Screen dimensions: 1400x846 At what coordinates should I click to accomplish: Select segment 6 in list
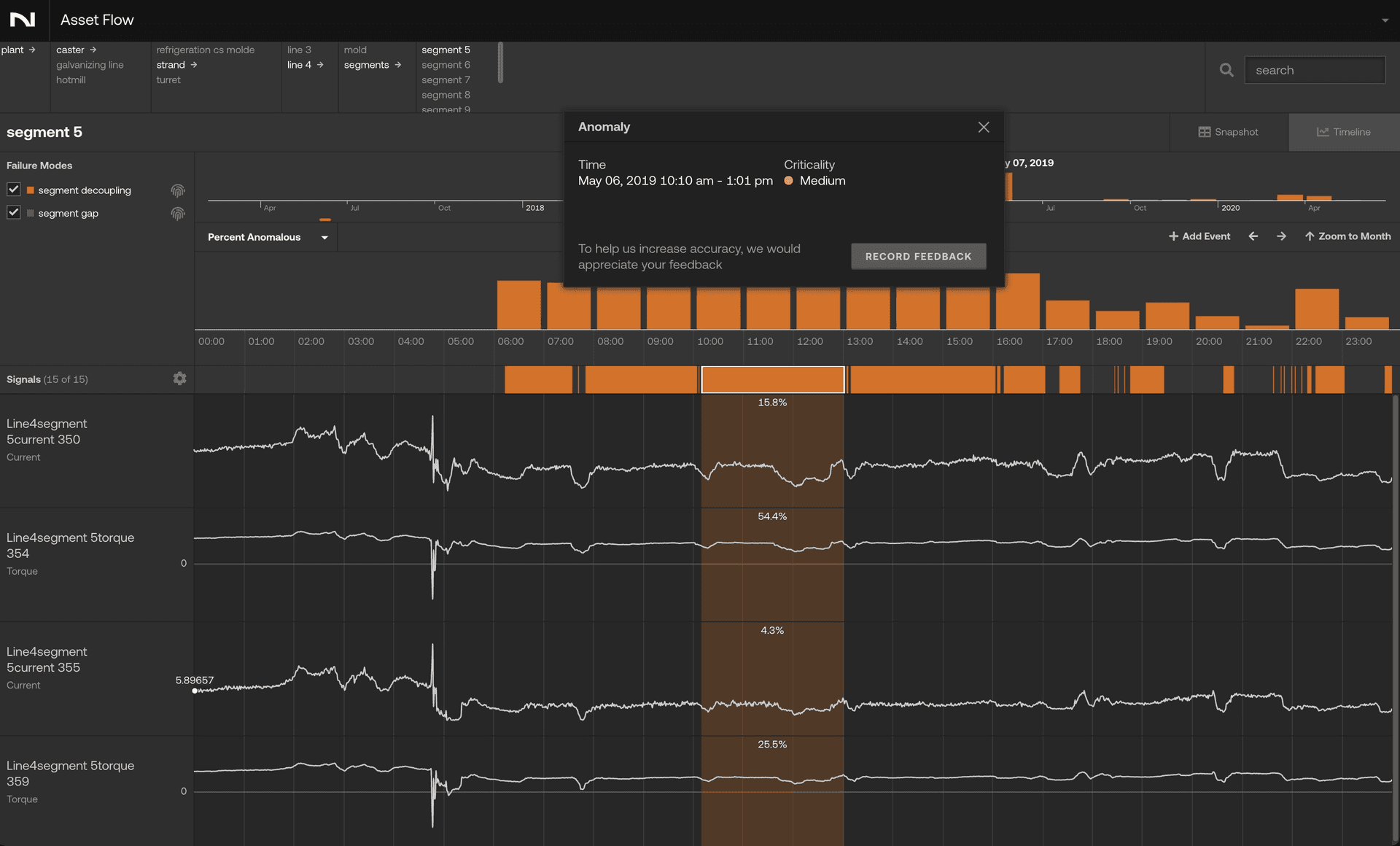[446, 65]
